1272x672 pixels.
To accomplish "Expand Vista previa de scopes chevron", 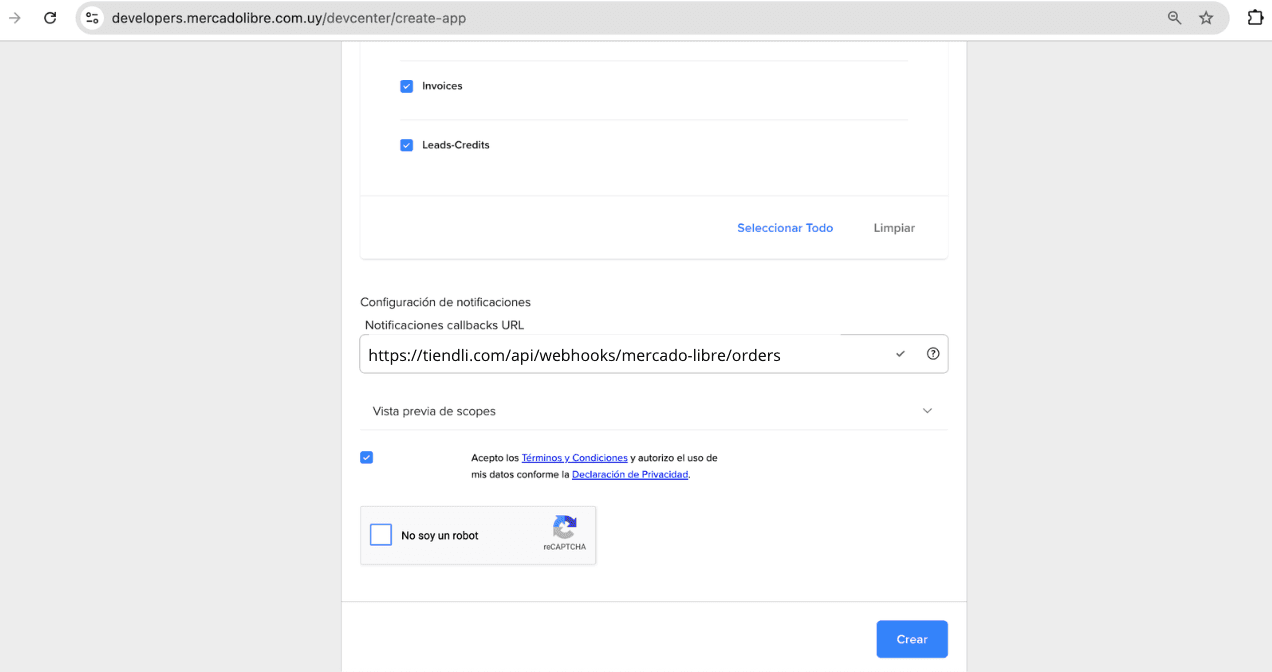I will [927, 411].
